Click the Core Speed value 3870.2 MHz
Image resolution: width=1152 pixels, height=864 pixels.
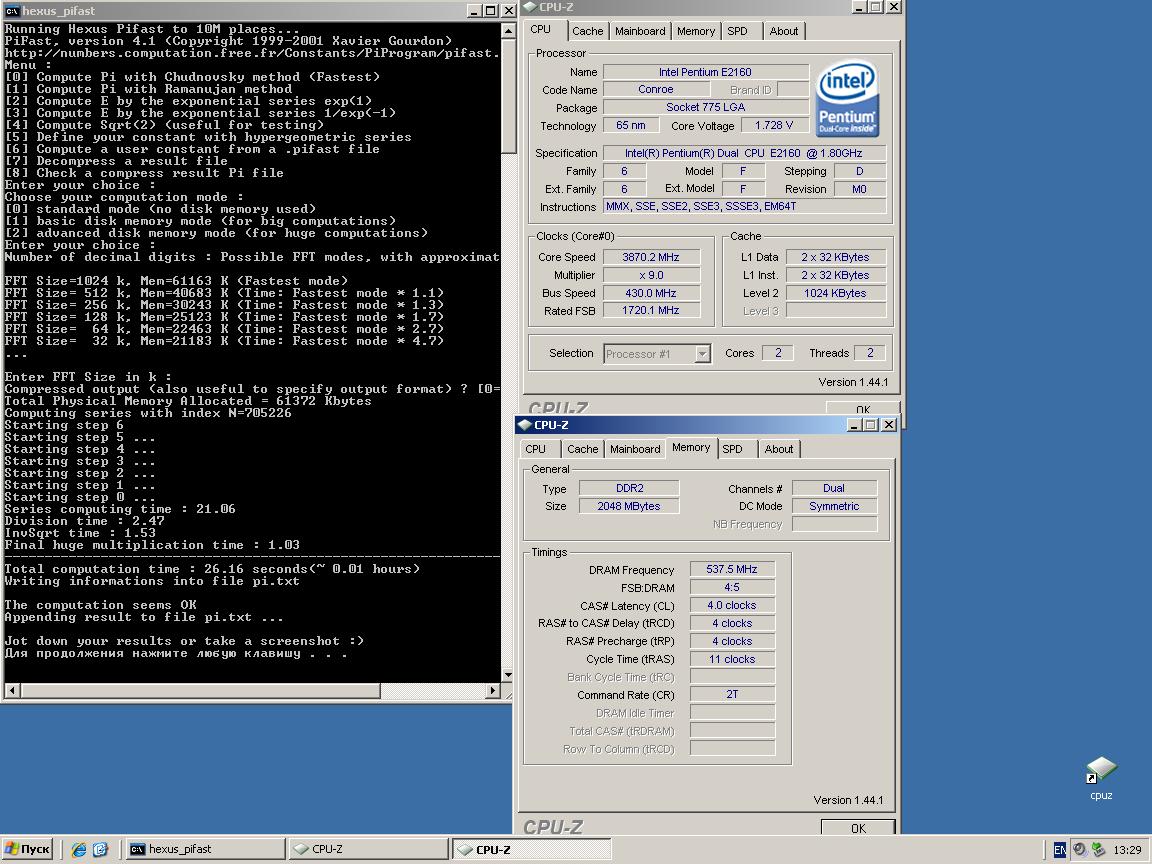click(651, 257)
